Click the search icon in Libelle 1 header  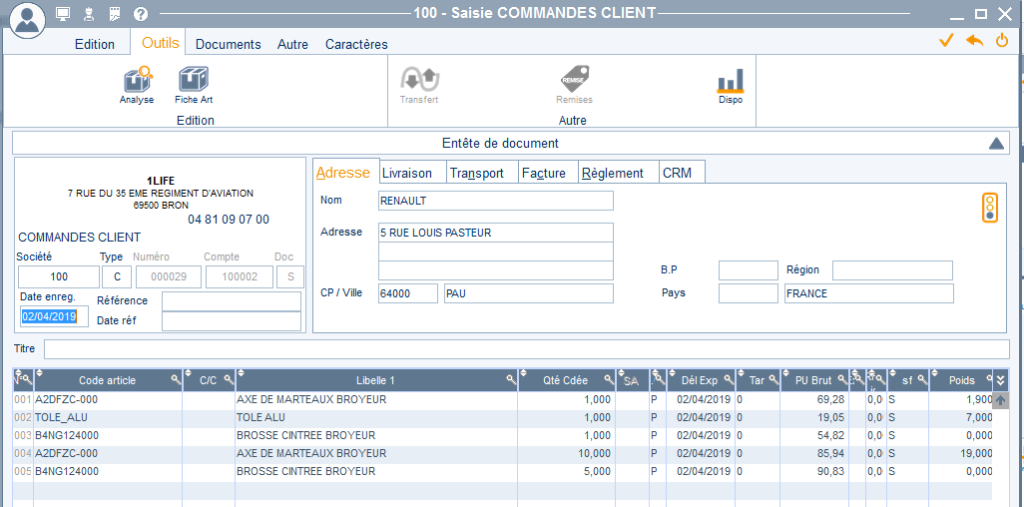tap(511, 379)
